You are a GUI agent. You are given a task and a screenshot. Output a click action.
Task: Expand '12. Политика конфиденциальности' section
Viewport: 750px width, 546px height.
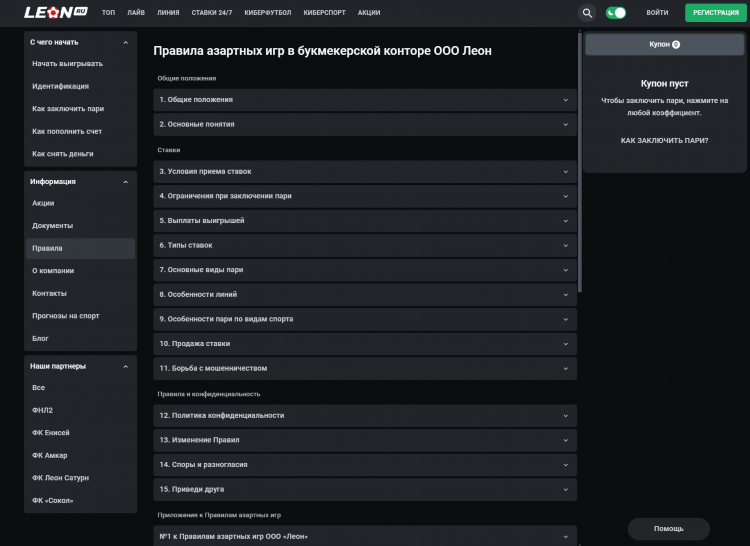click(365, 416)
